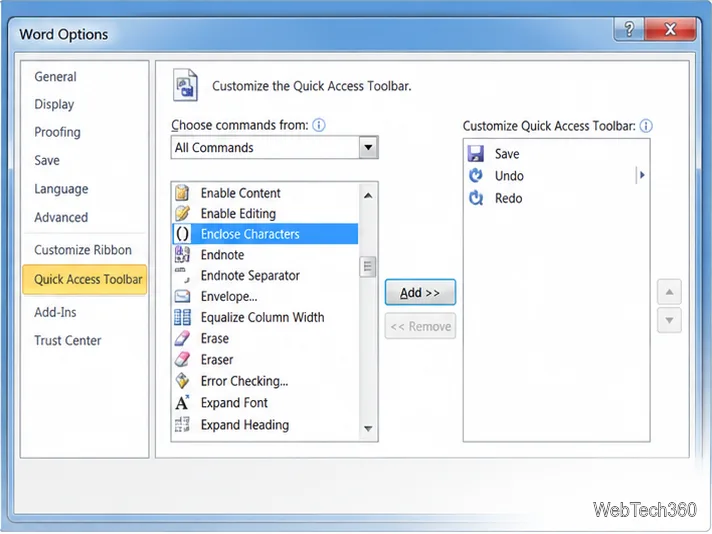Close the Word Options dialog
Screen dimensions: 712x534
(x=670, y=30)
